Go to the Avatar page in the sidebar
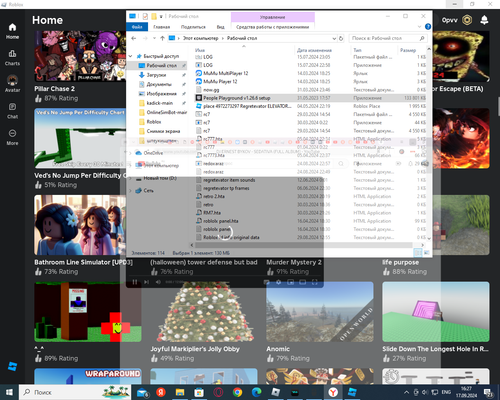This screenshot has width=500, height=400. [x=12, y=84]
